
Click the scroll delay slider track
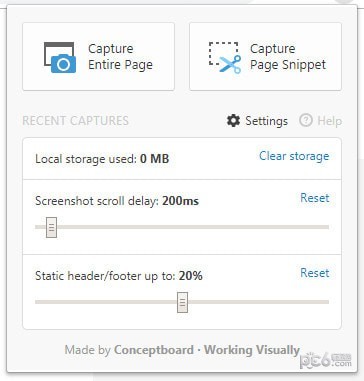pos(182,227)
